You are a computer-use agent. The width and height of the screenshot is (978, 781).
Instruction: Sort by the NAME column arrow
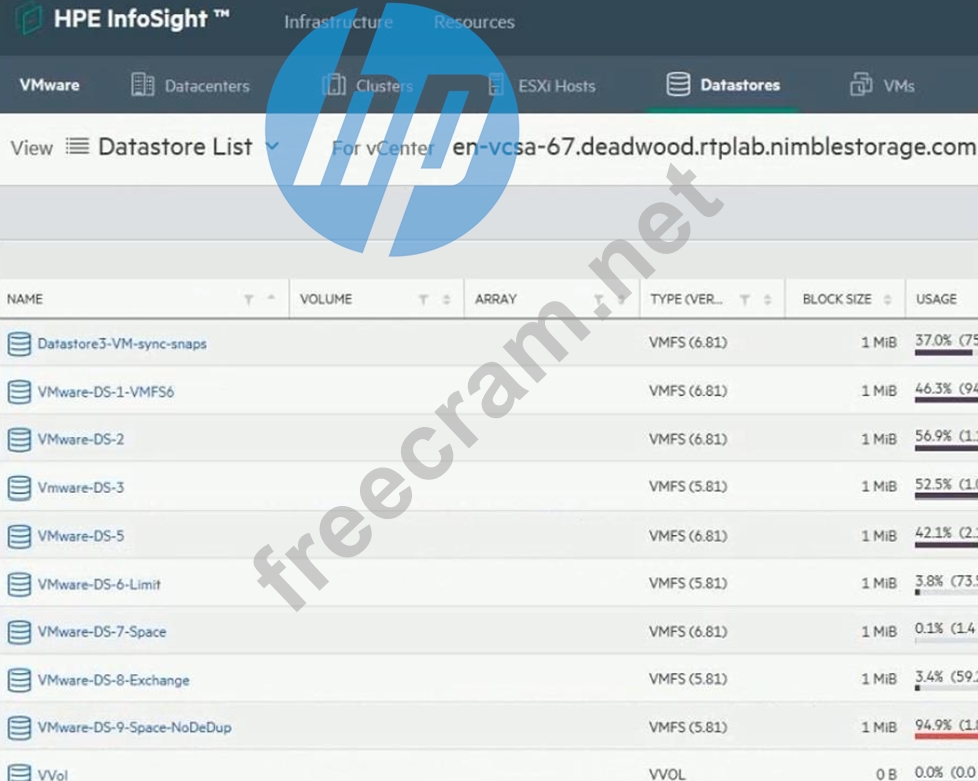[x=271, y=298]
